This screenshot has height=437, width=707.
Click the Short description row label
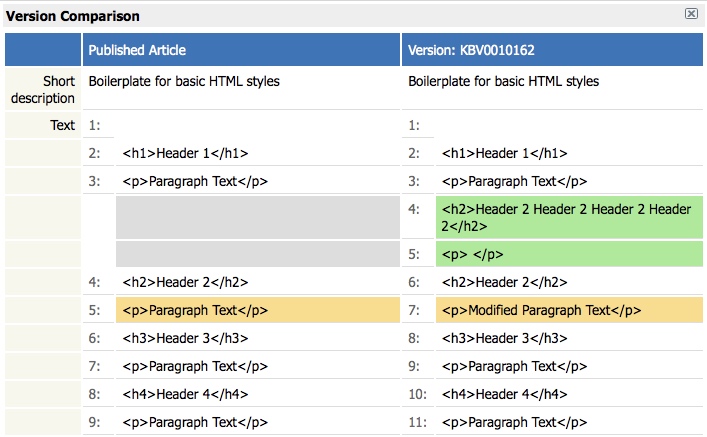(x=44, y=89)
